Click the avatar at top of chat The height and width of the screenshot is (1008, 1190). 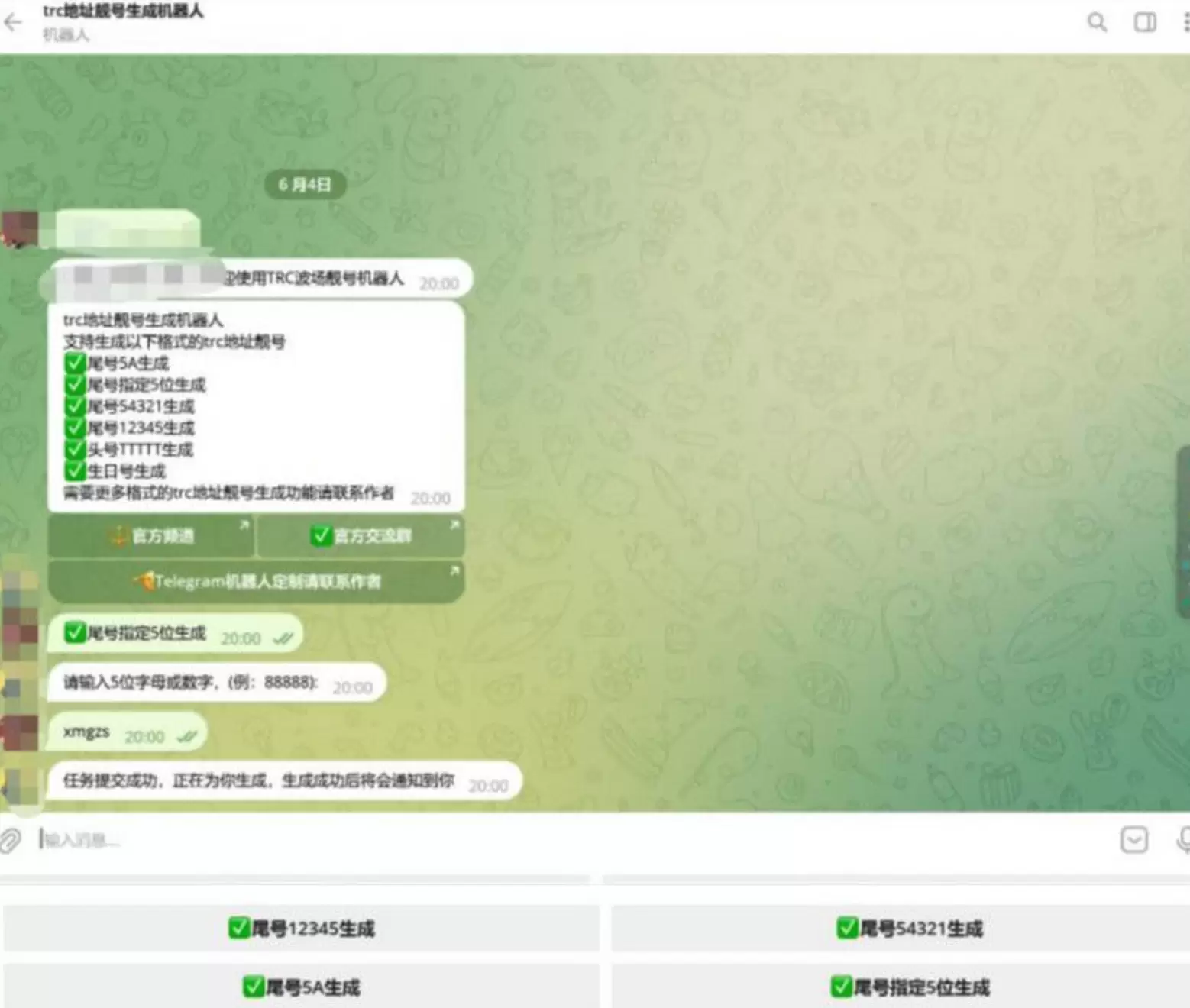(x=20, y=229)
